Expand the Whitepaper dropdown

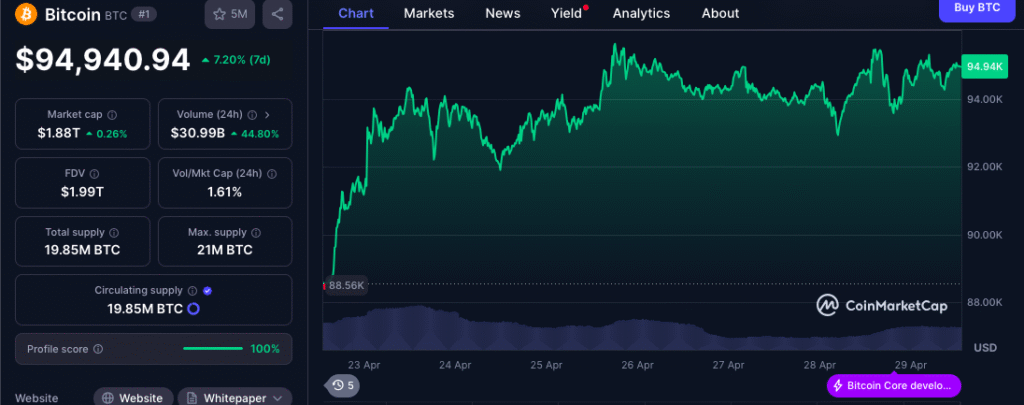tap(234, 398)
